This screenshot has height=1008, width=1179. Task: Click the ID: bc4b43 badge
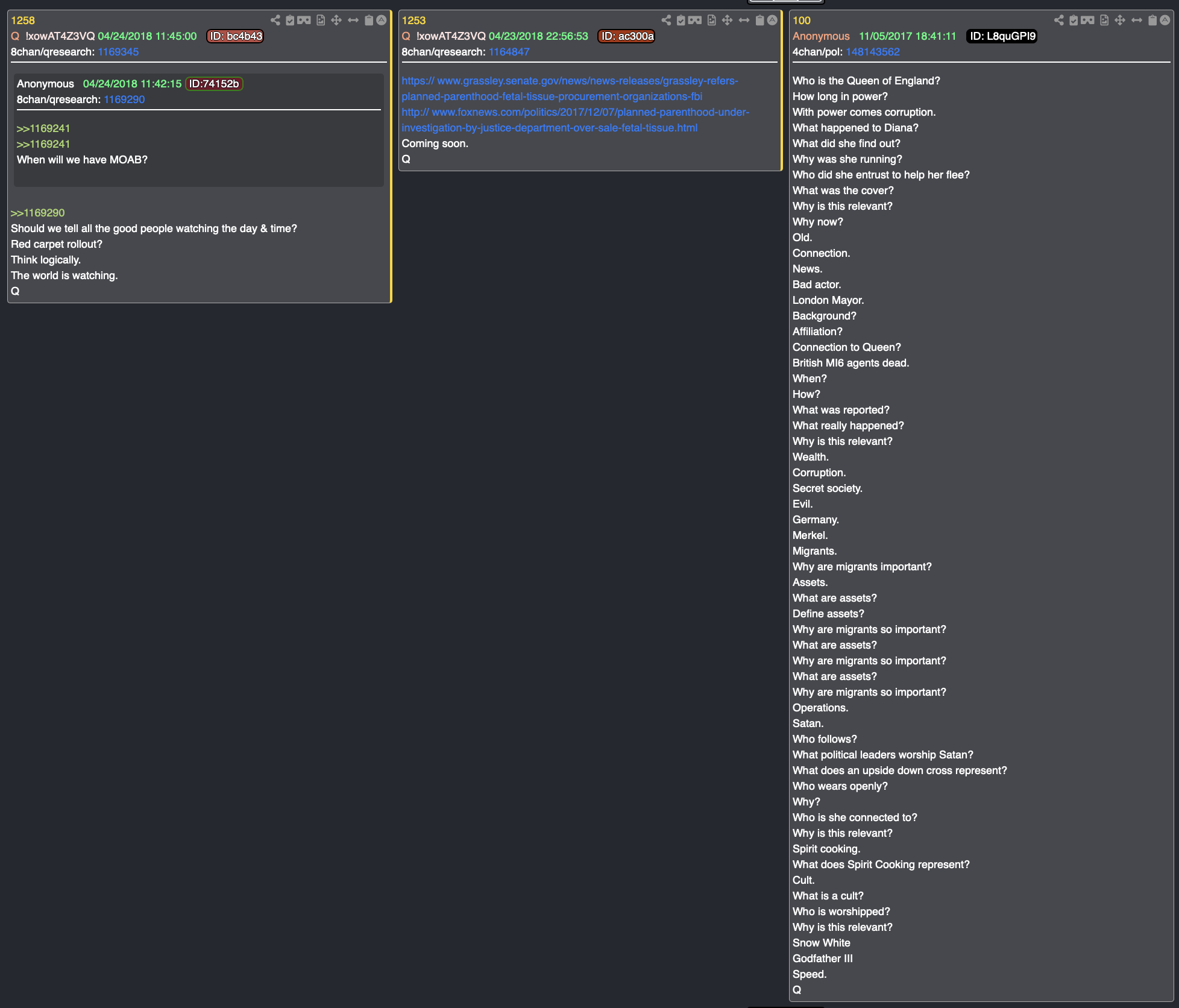236,36
